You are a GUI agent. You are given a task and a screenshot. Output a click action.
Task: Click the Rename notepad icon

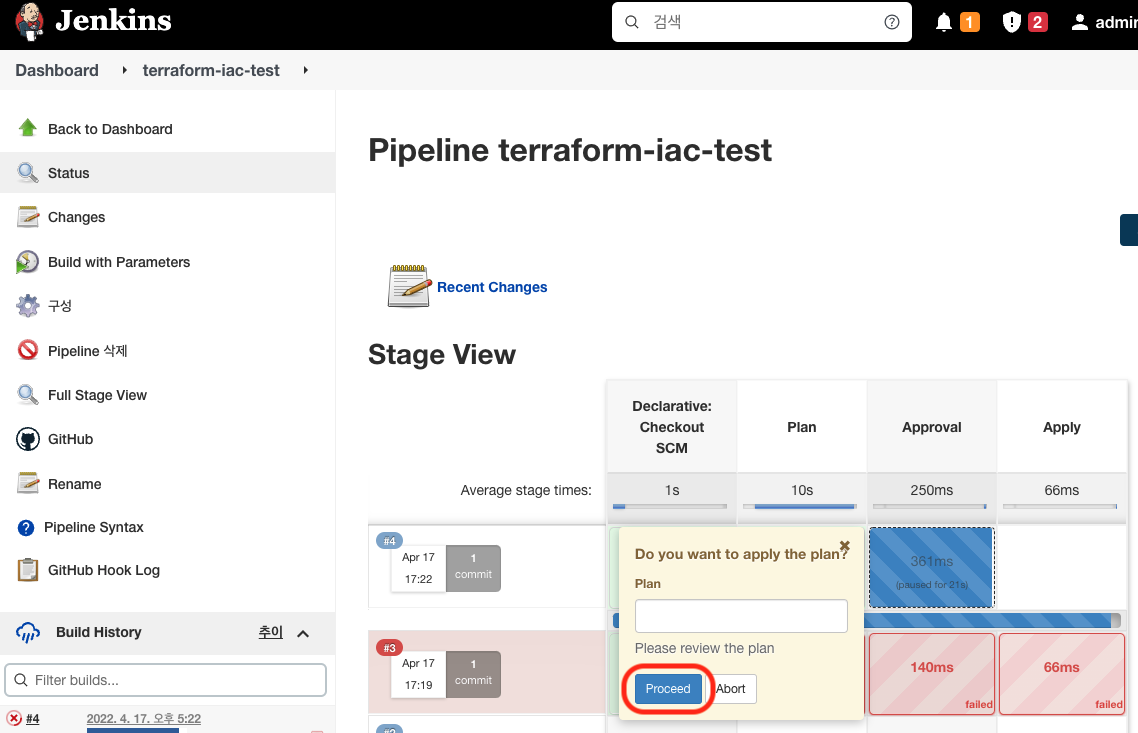pos(28,483)
